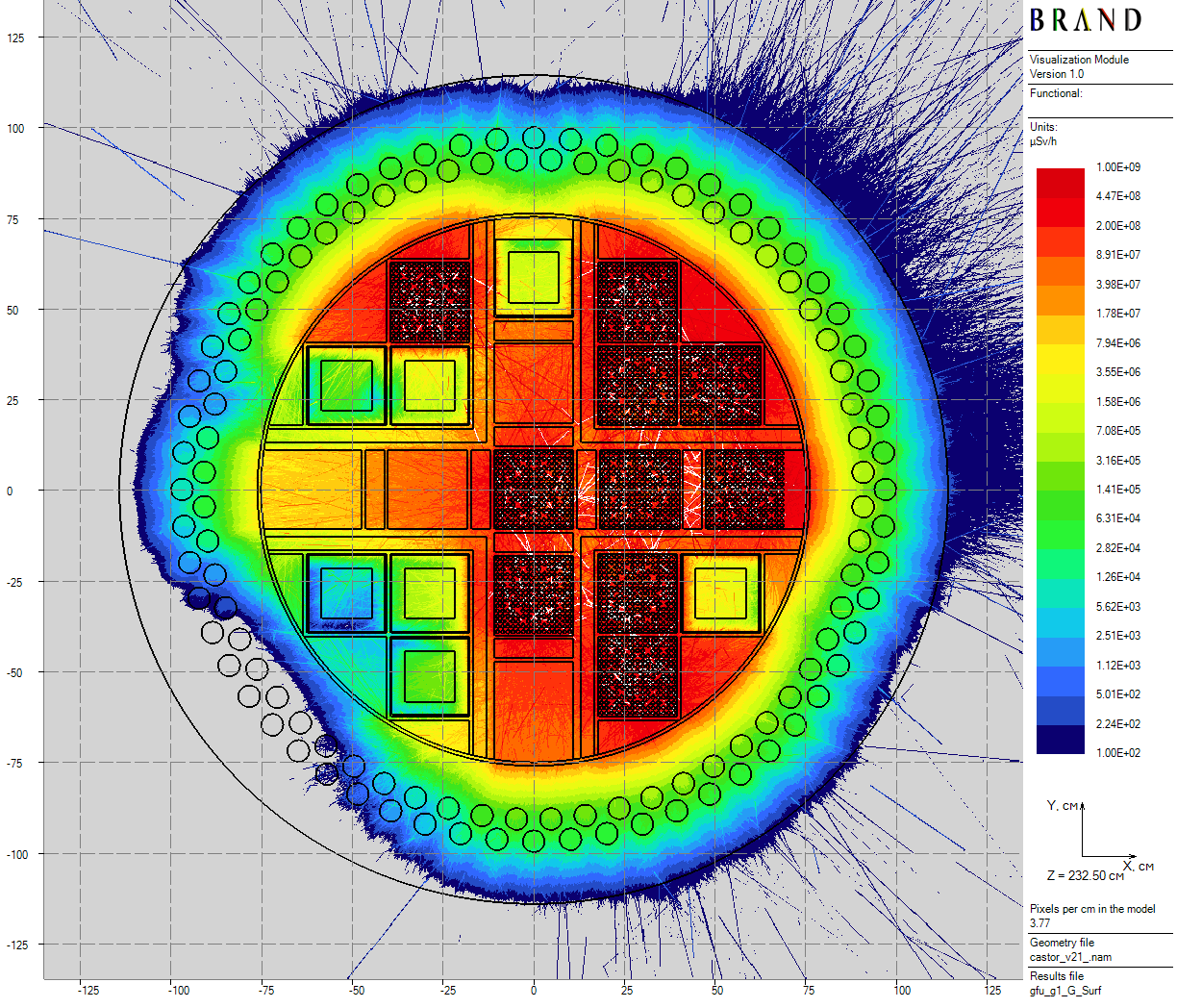Click the light blue empty cell at lower left
This screenshot has height=1008, width=1177.
click(346, 593)
